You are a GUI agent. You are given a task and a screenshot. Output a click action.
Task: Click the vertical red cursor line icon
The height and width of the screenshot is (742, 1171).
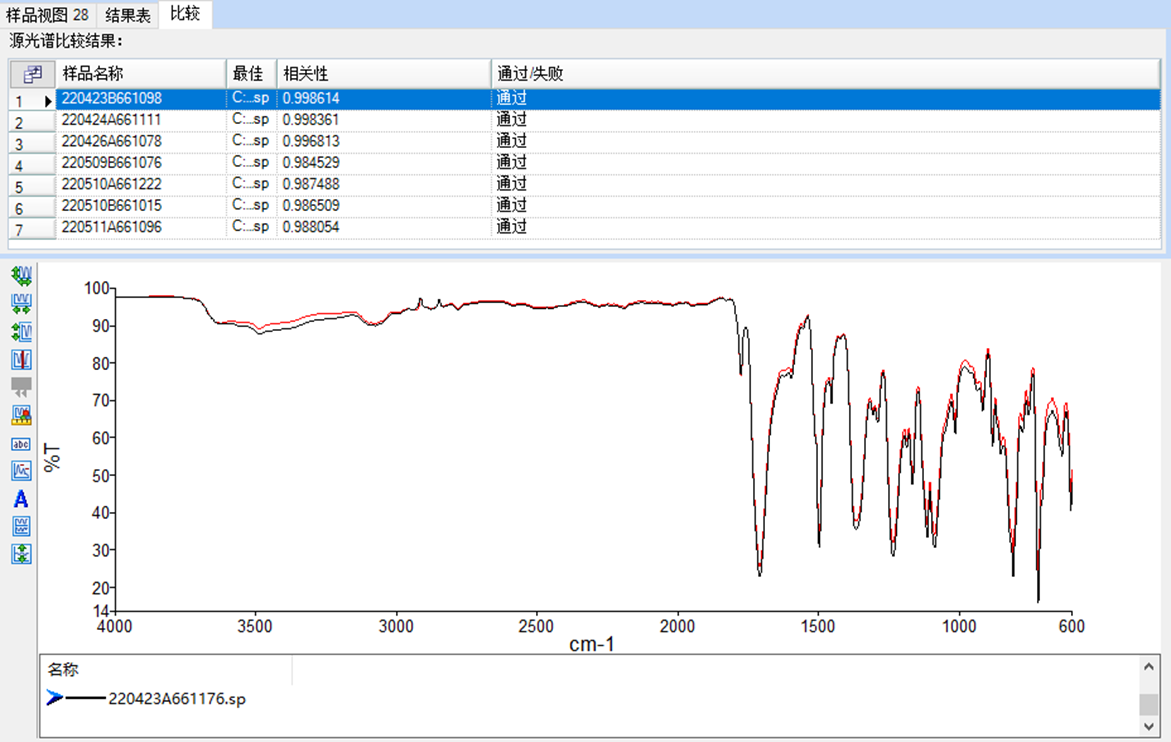point(21,359)
